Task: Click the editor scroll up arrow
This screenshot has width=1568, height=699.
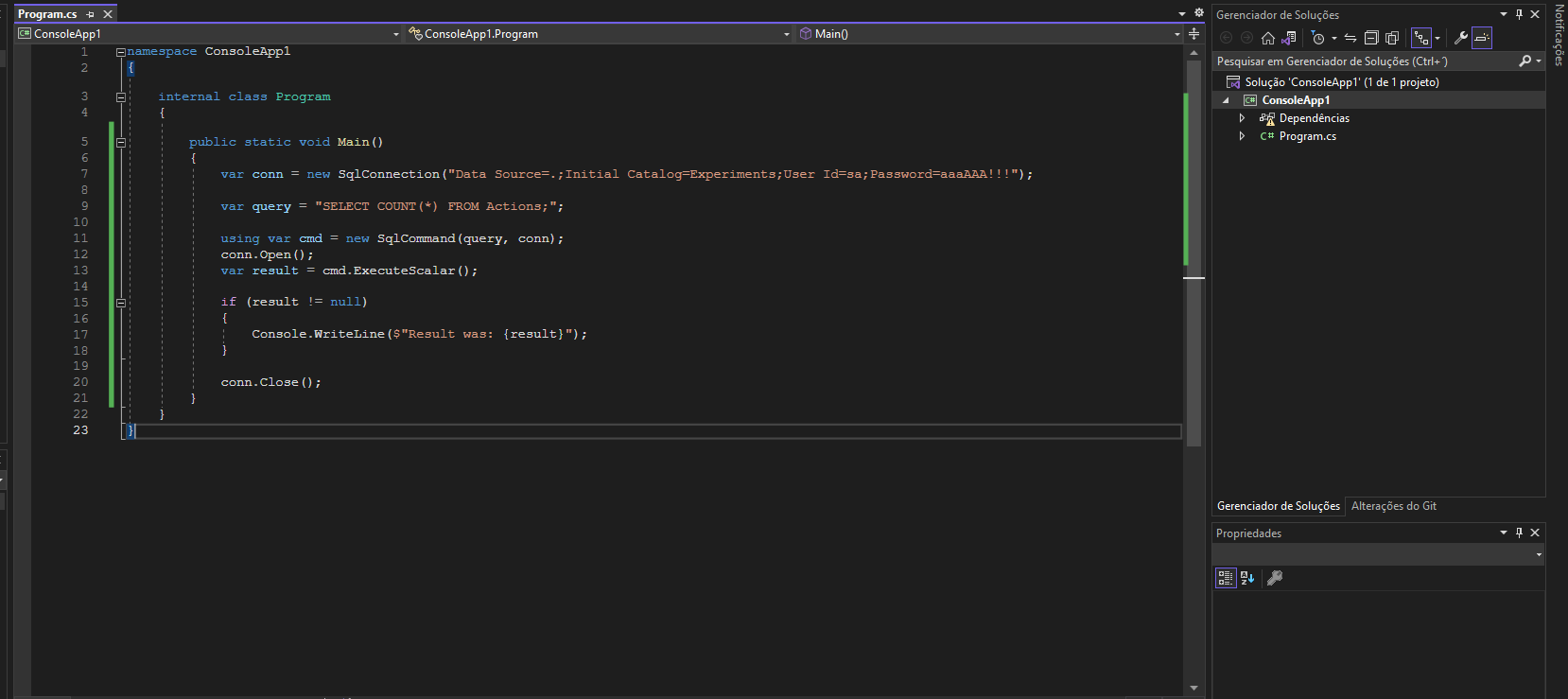Action: pyautogui.click(x=1193, y=53)
